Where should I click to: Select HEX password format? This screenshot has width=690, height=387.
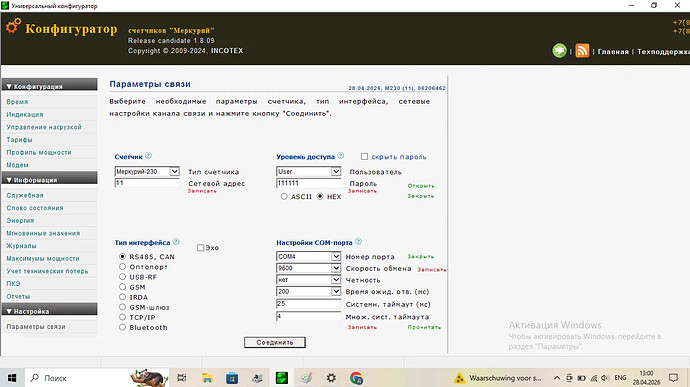[x=320, y=196]
